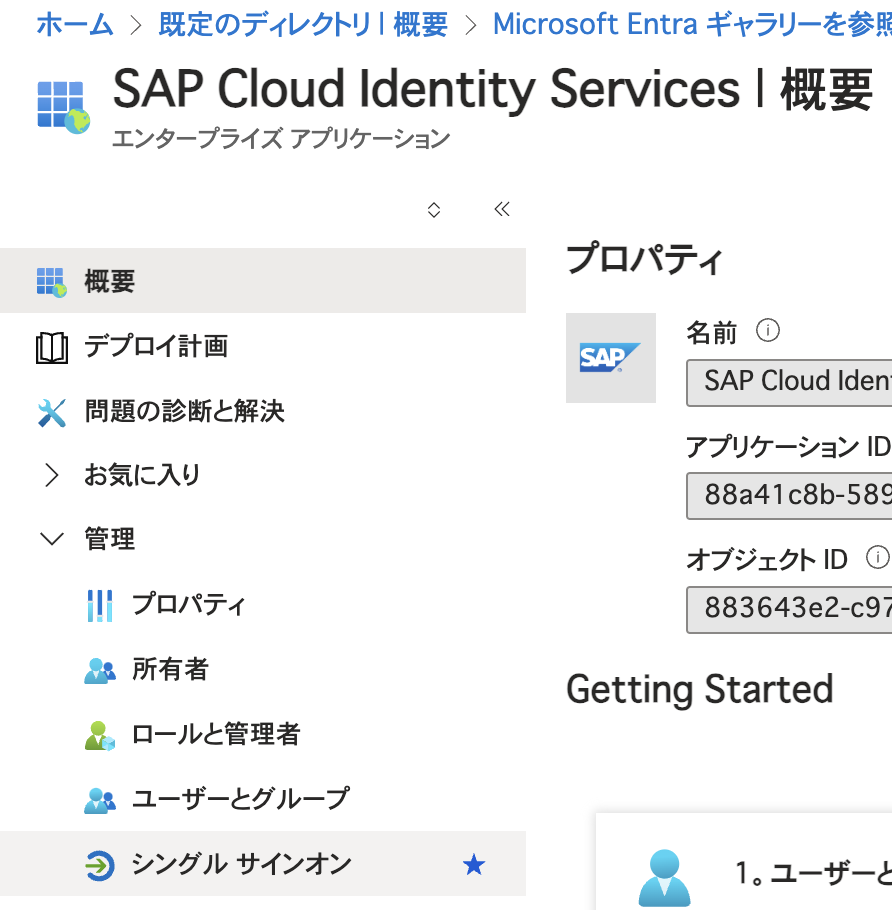This screenshot has width=892, height=910.
Task: Open 問題の診断と解決 page
Action: pyautogui.click(x=184, y=411)
